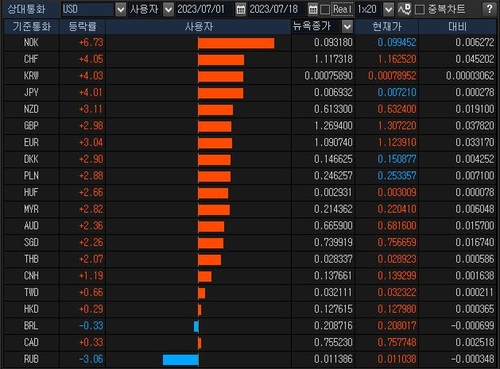500x369 pixels.
Task: Select the DKK currency row
Action: click(250, 159)
